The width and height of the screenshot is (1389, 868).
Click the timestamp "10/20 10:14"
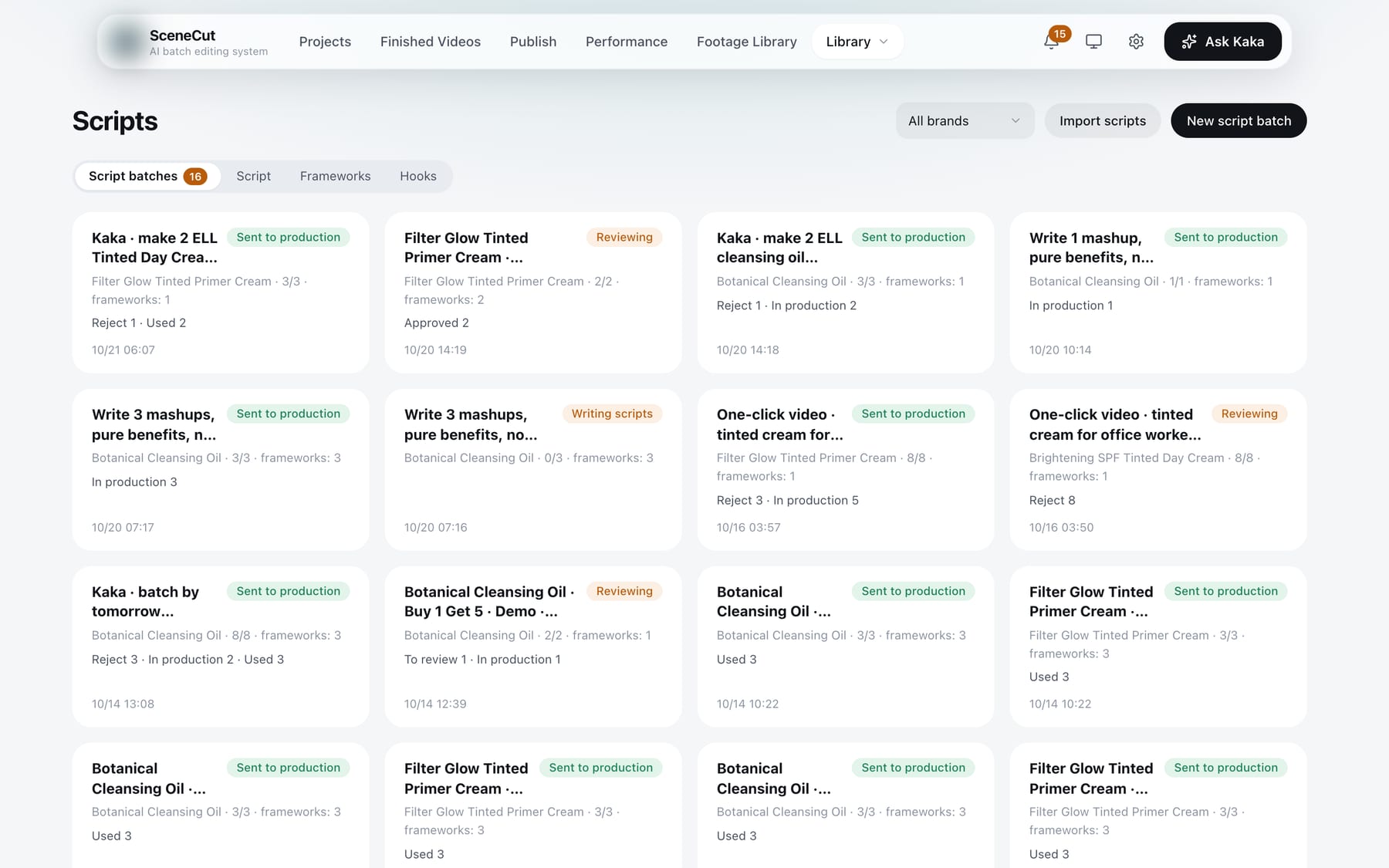coord(1060,350)
